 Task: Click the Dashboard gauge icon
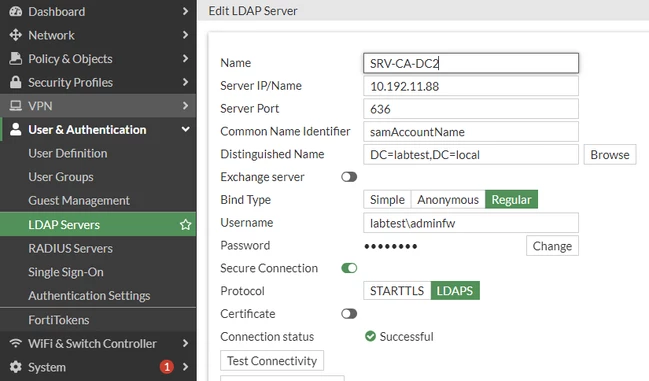15,12
